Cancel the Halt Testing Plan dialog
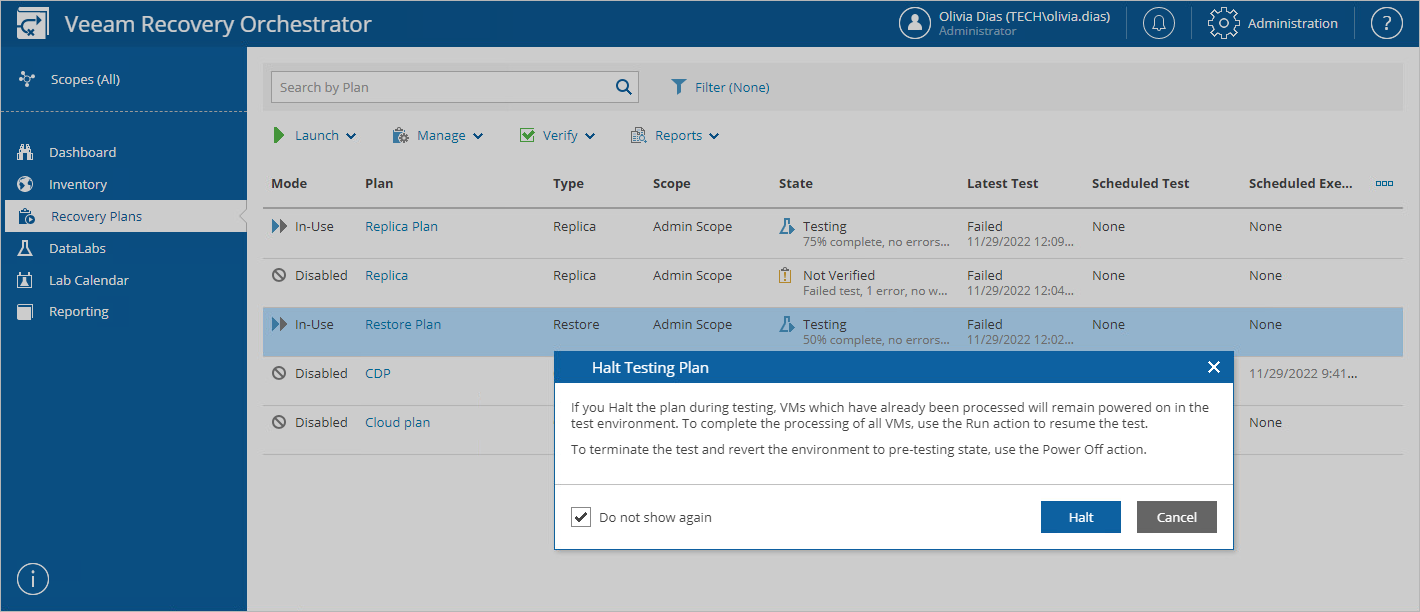This screenshot has width=1420, height=612. click(1176, 517)
